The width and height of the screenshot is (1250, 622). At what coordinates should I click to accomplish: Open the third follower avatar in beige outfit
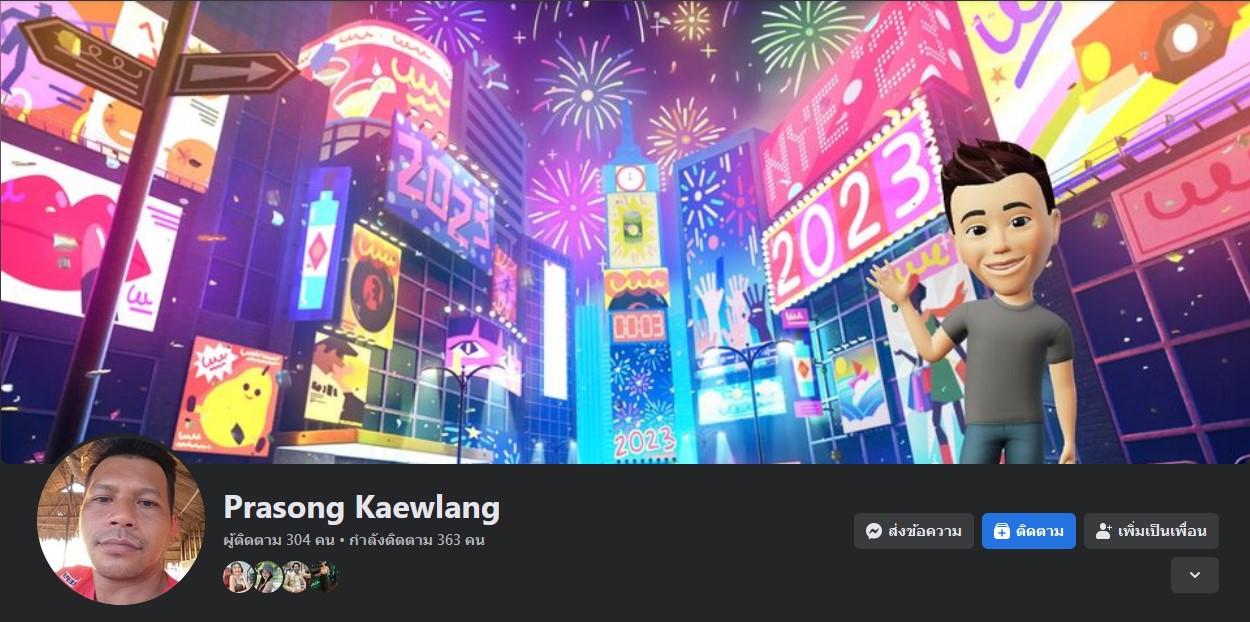pos(295,577)
